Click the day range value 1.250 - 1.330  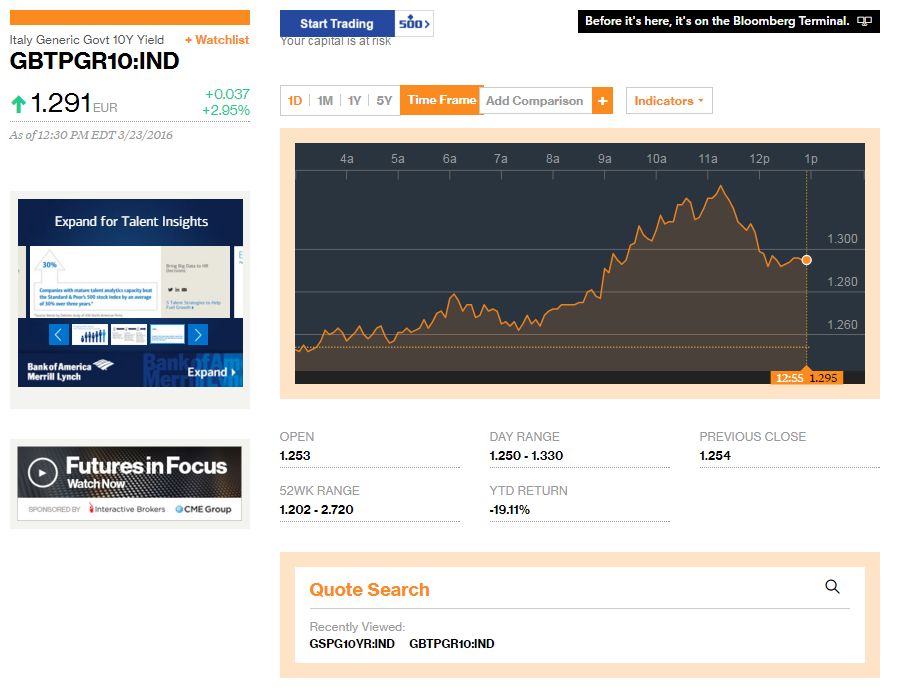pos(526,456)
